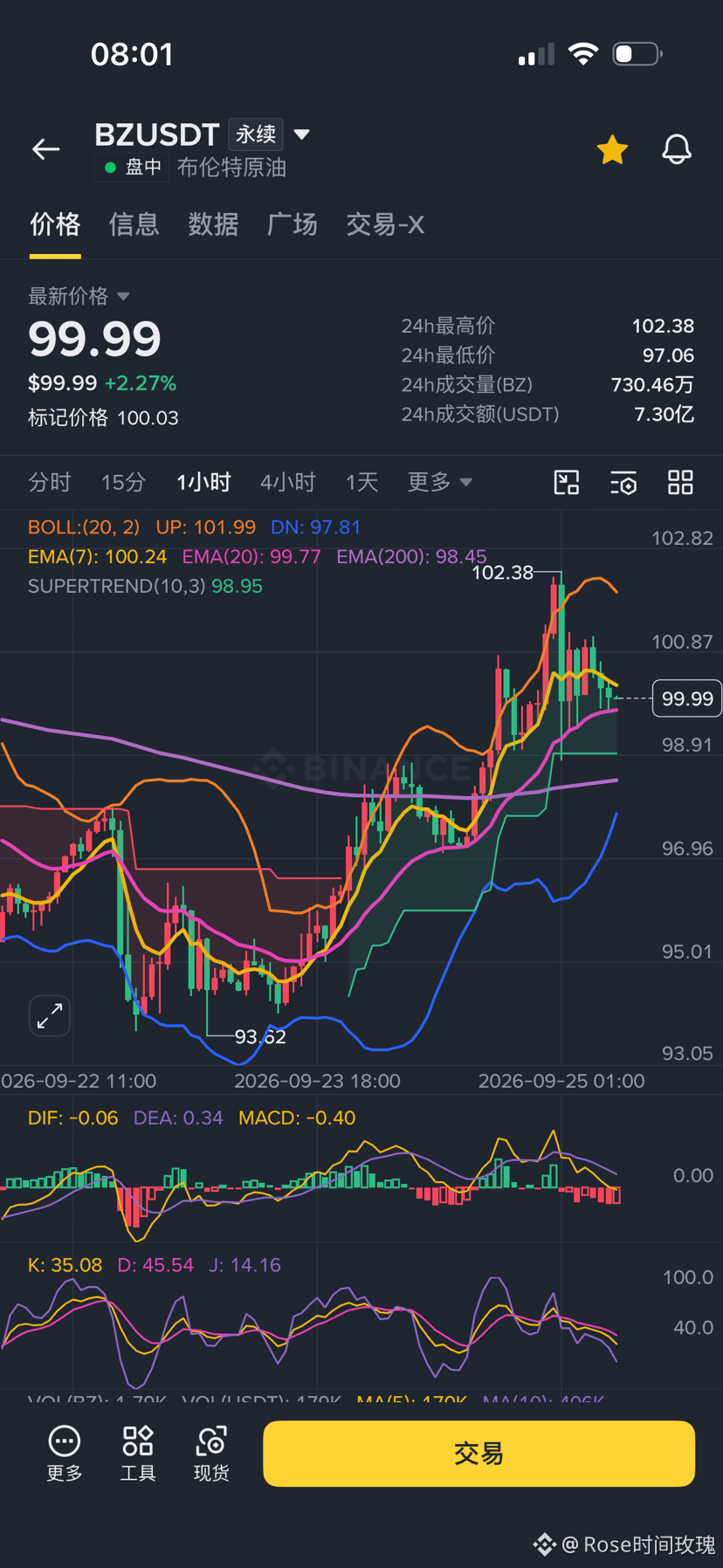
Task: Select the 4小时 timeframe
Action: (288, 482)
